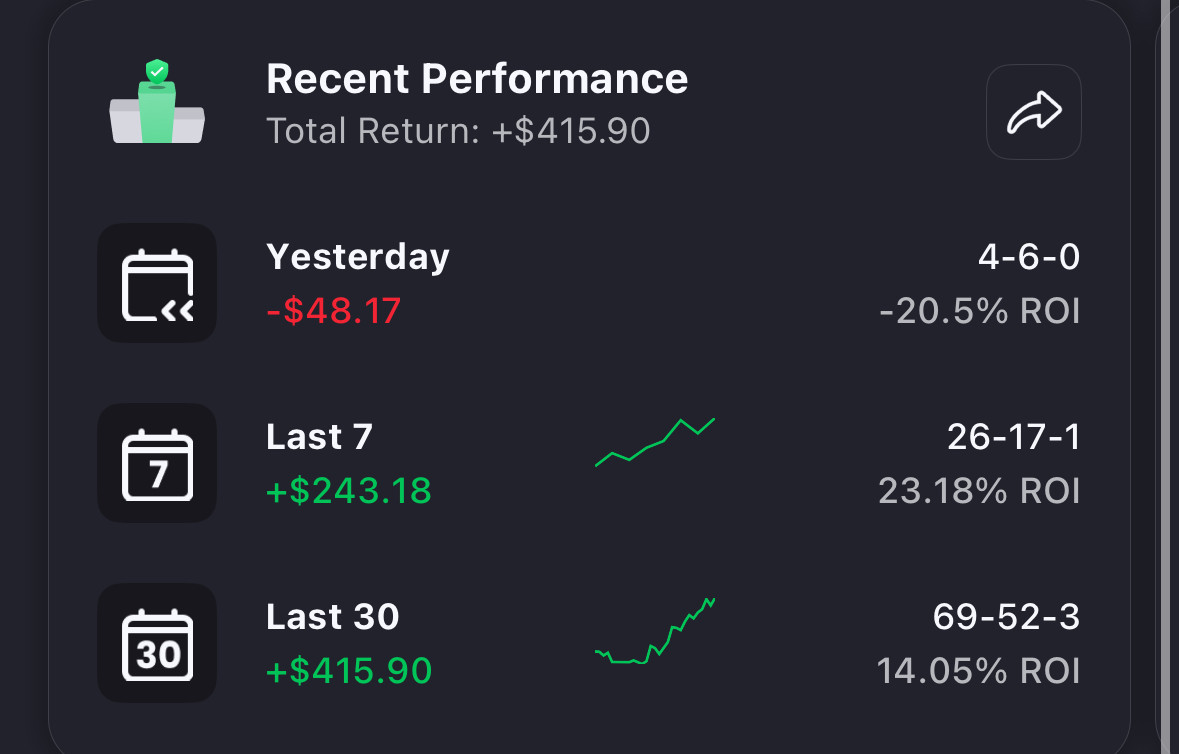Screen dimensions: 1179x754
Task: Click the 23.18% ROI value
Action: (979, 491)
